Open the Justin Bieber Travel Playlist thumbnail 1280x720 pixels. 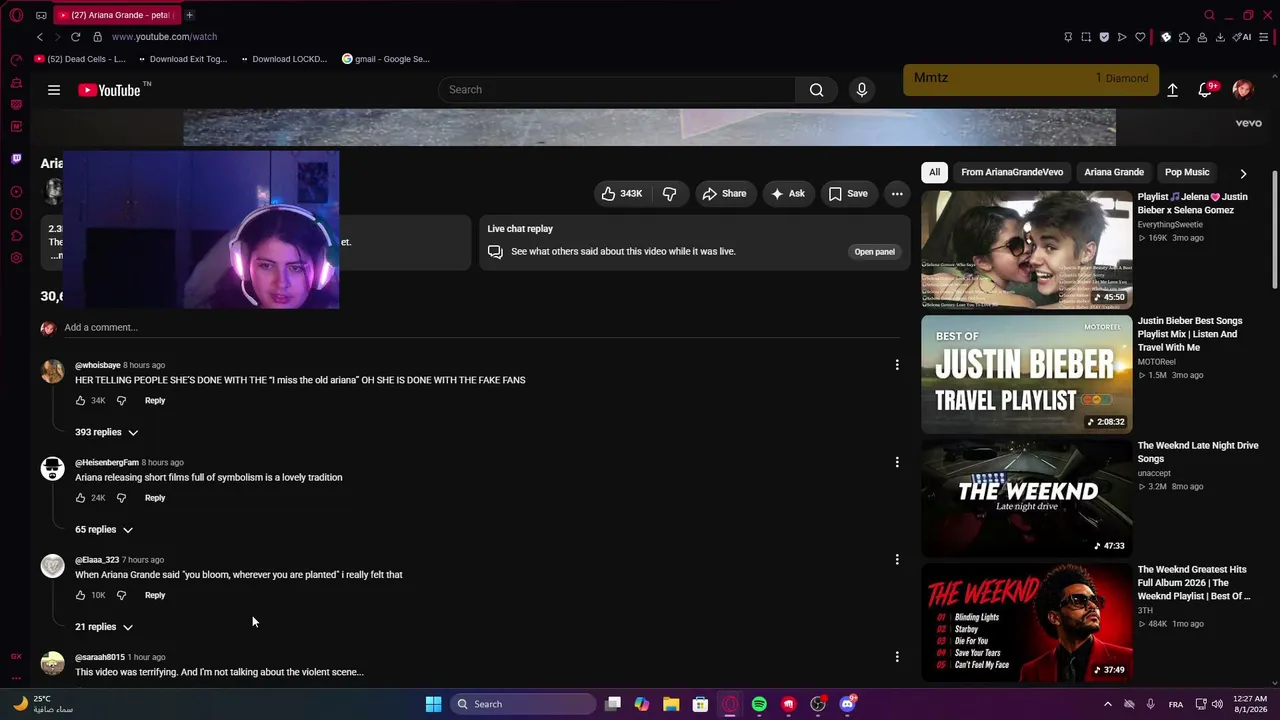1027,374
